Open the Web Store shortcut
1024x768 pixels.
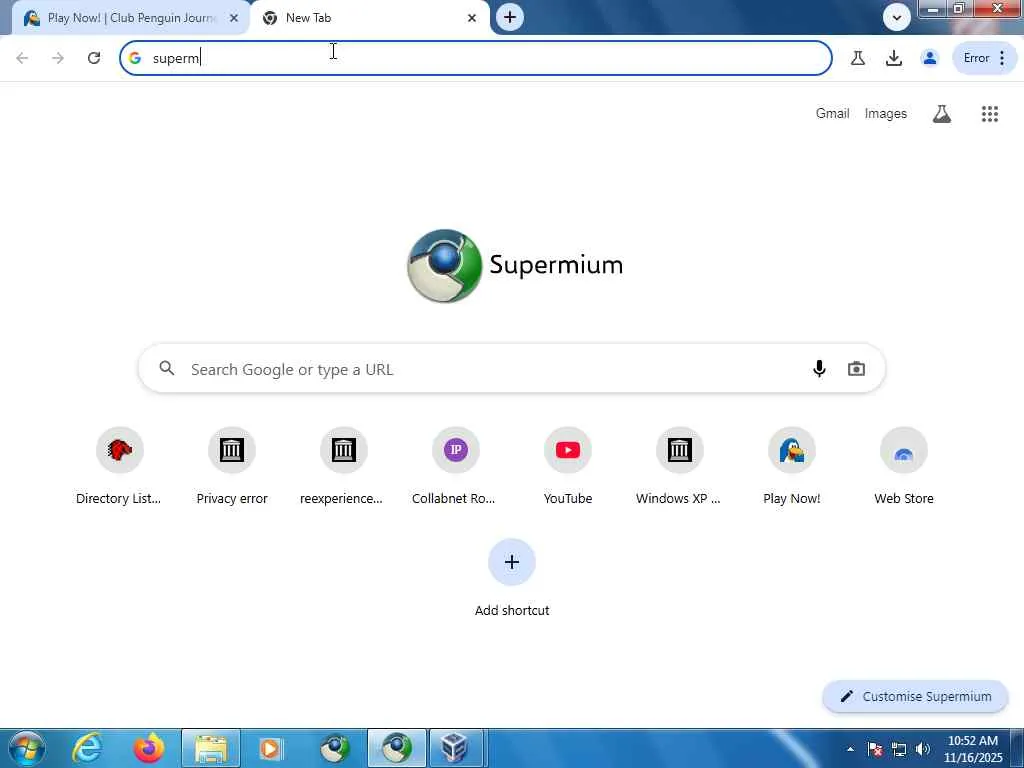coord(904,466)
